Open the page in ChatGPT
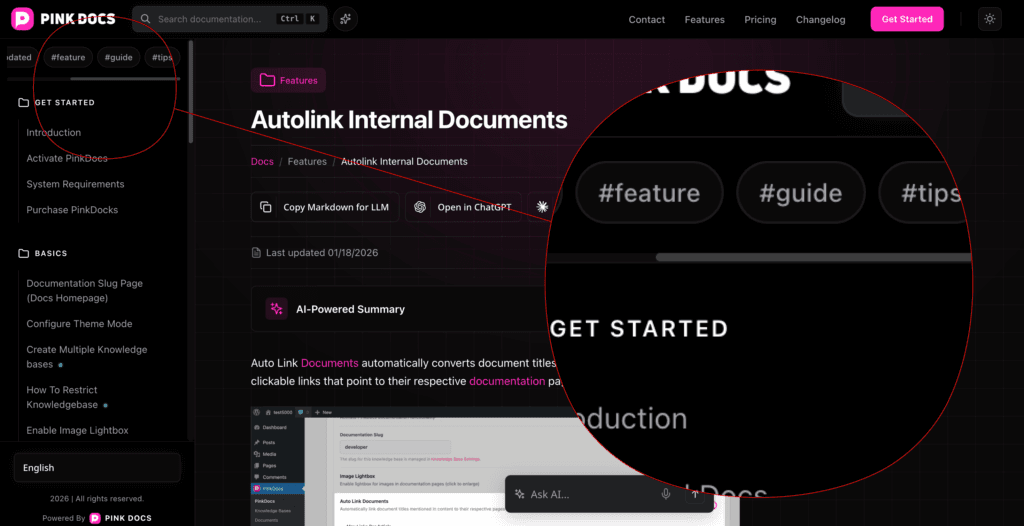The height and width of the screenshot is (526, 1024). [463, 207]
